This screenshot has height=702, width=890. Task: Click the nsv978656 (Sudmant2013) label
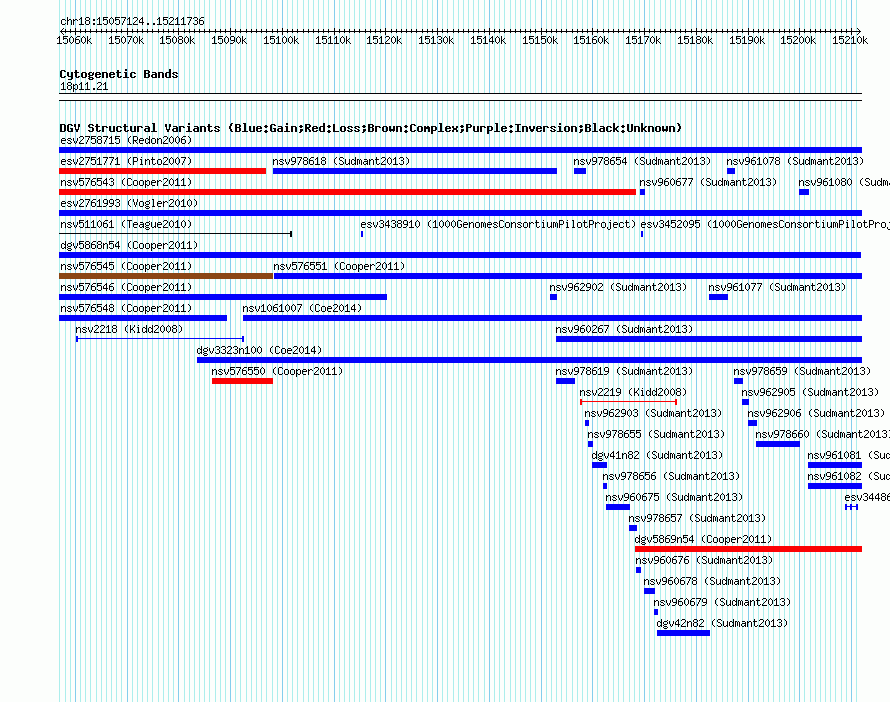tap(671, 476)
